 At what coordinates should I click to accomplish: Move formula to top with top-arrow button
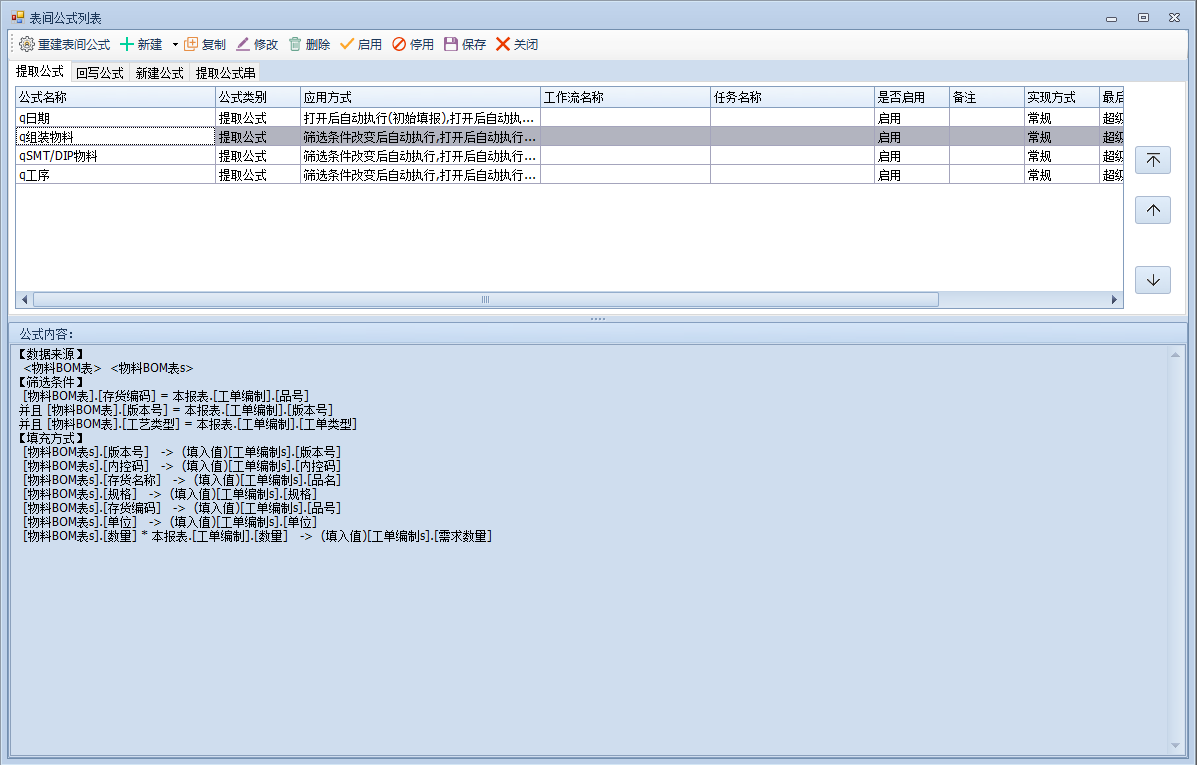(1153, 160)
